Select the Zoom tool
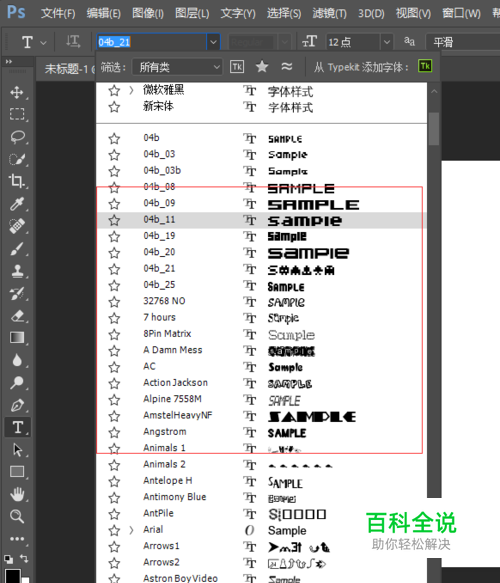This screenshot has width=500, height=583. point(17,516)
